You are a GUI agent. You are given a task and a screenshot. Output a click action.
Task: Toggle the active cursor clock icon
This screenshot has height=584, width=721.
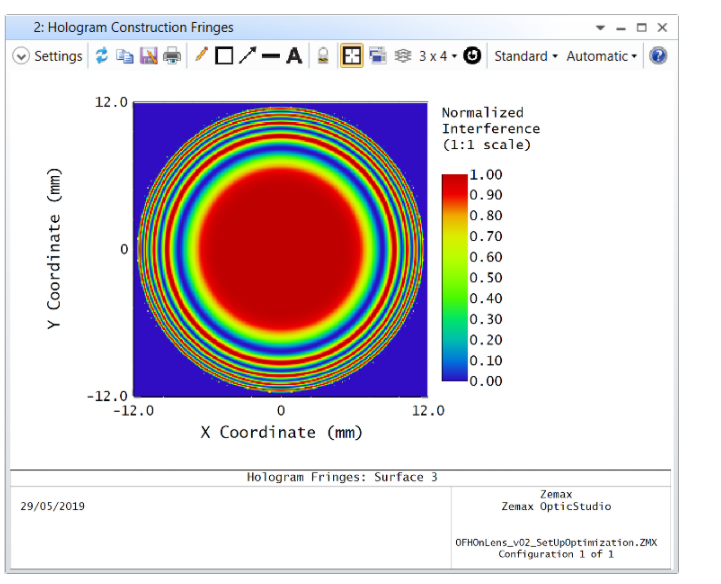[473, 56]
